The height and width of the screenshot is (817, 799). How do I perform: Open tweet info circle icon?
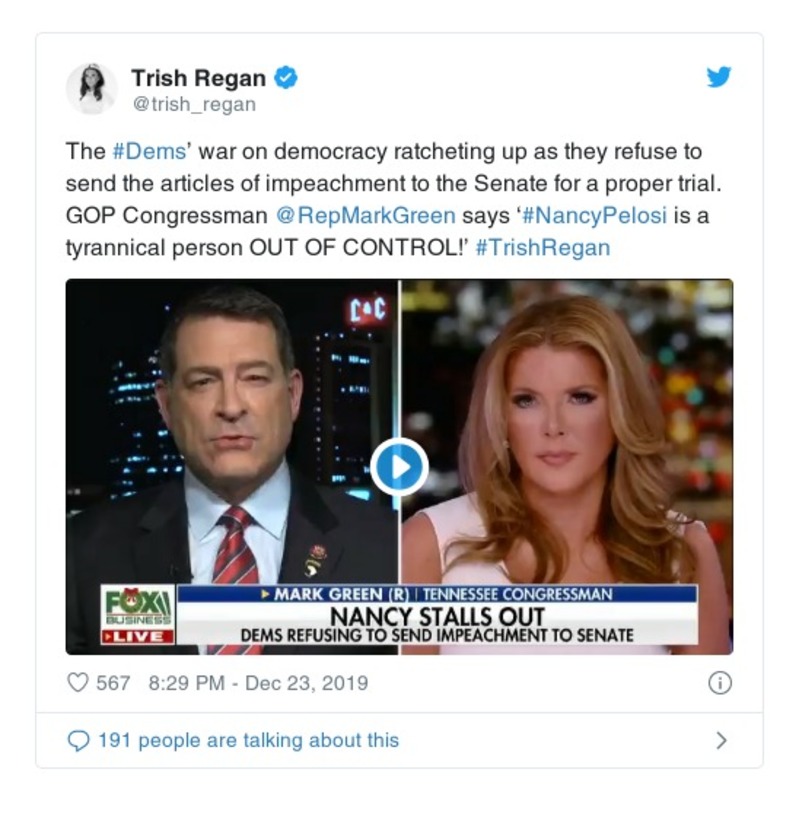[x=720, y=683]
